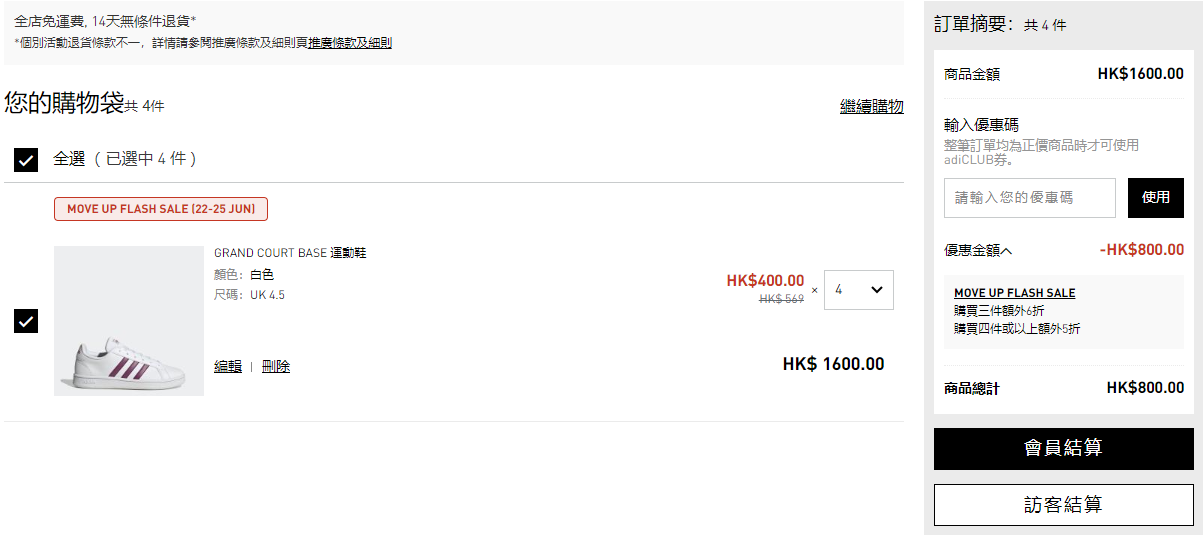Open the GRAND COURT BASE 運動鞋 product title
The height and width of the screenshot is (535, 1203).
tap(290, 253)
